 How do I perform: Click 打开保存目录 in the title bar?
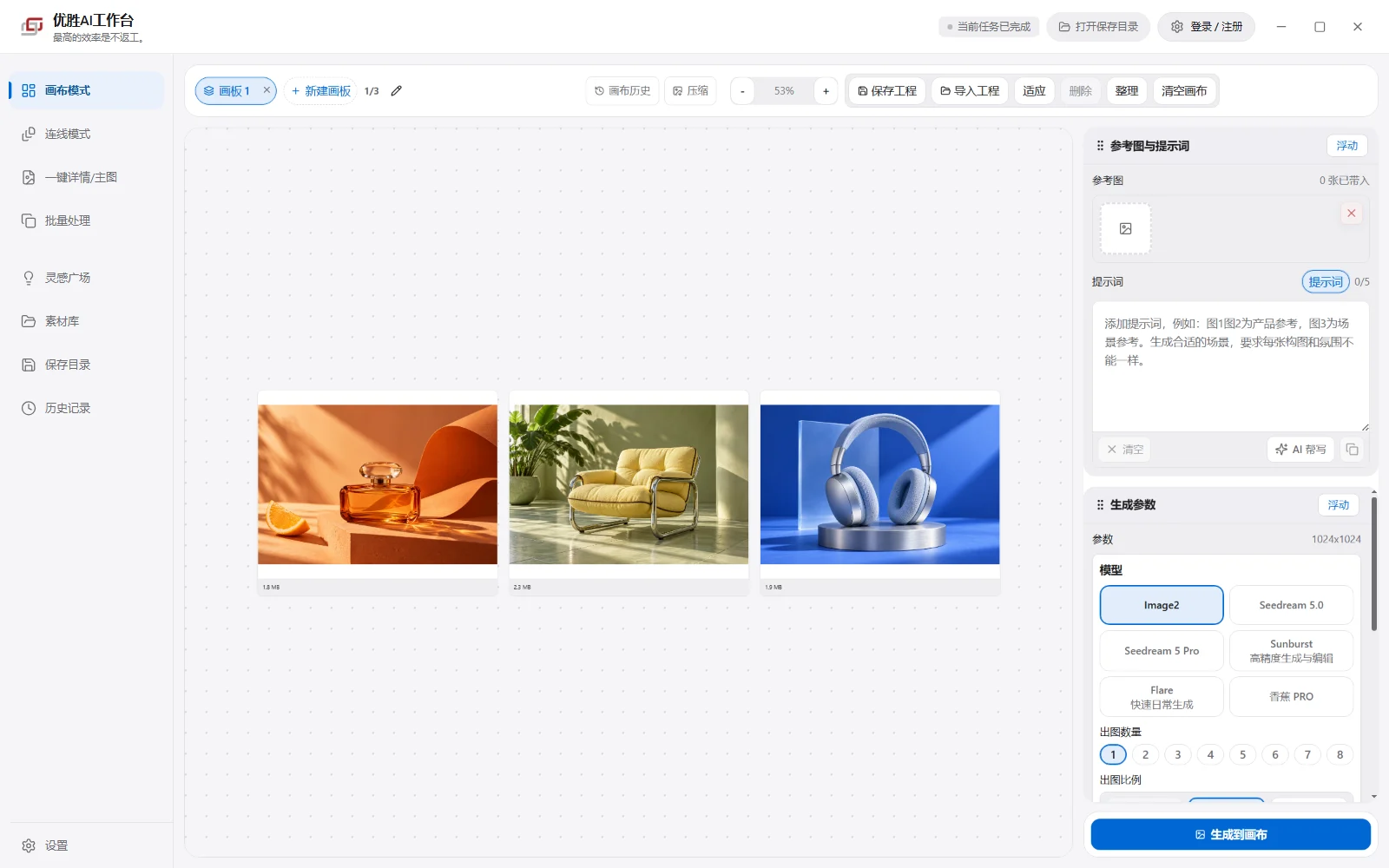pyautogui.click(x=1098, y=27)
